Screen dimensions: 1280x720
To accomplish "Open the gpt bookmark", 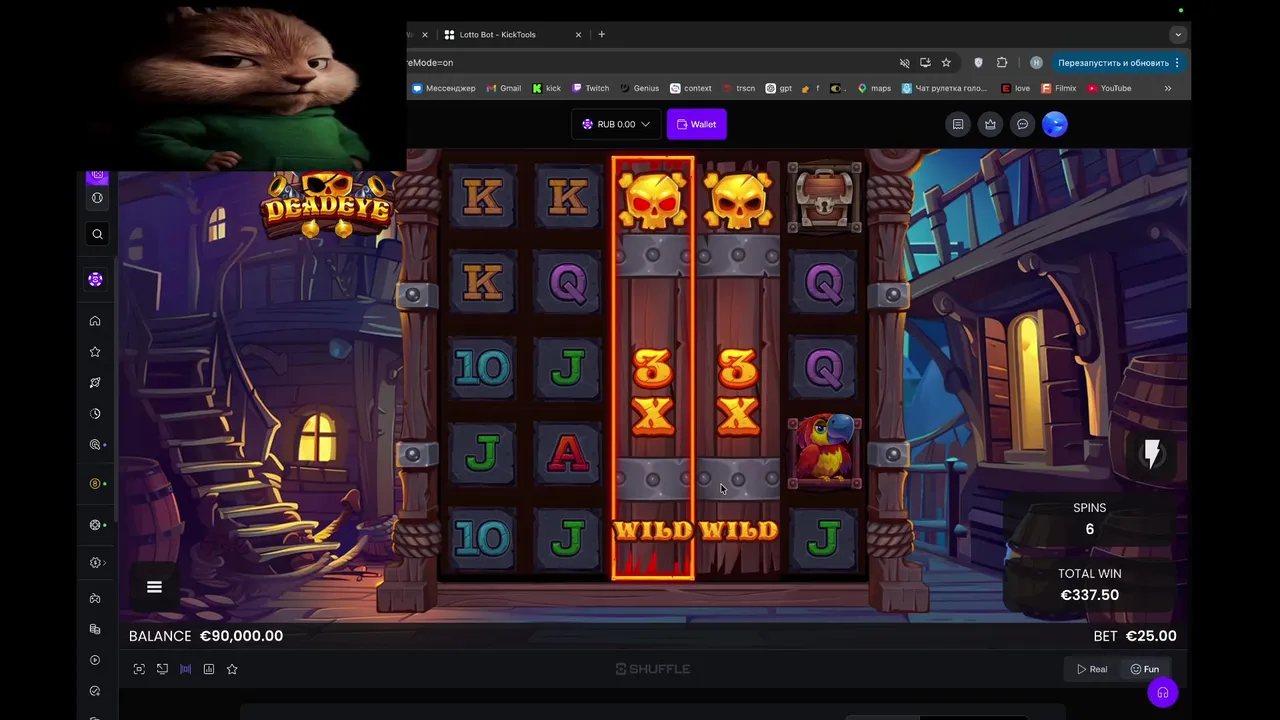I will [x=779, y=88].
